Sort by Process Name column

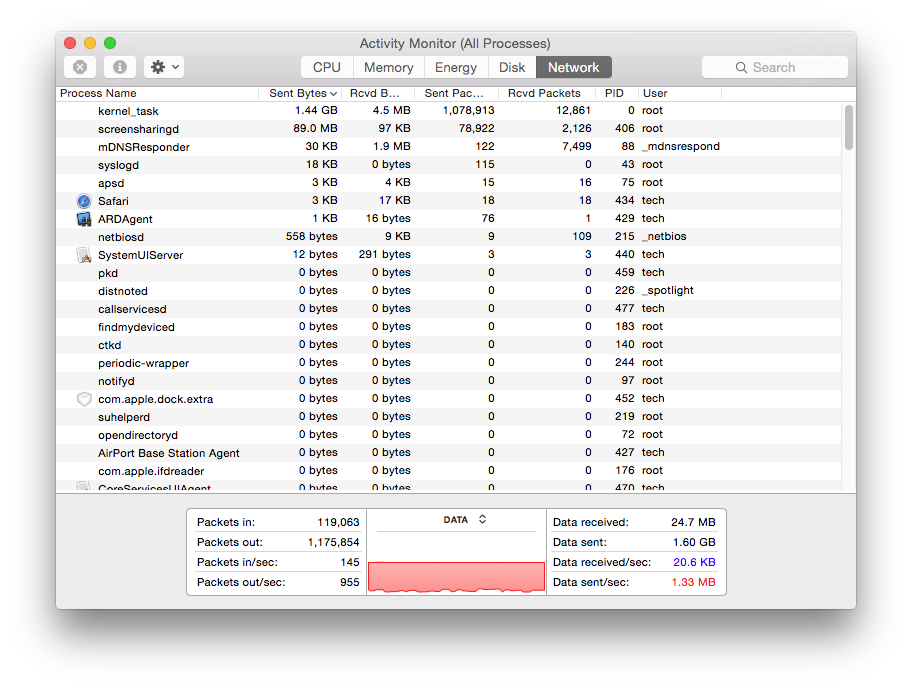[x=157, y=93]
